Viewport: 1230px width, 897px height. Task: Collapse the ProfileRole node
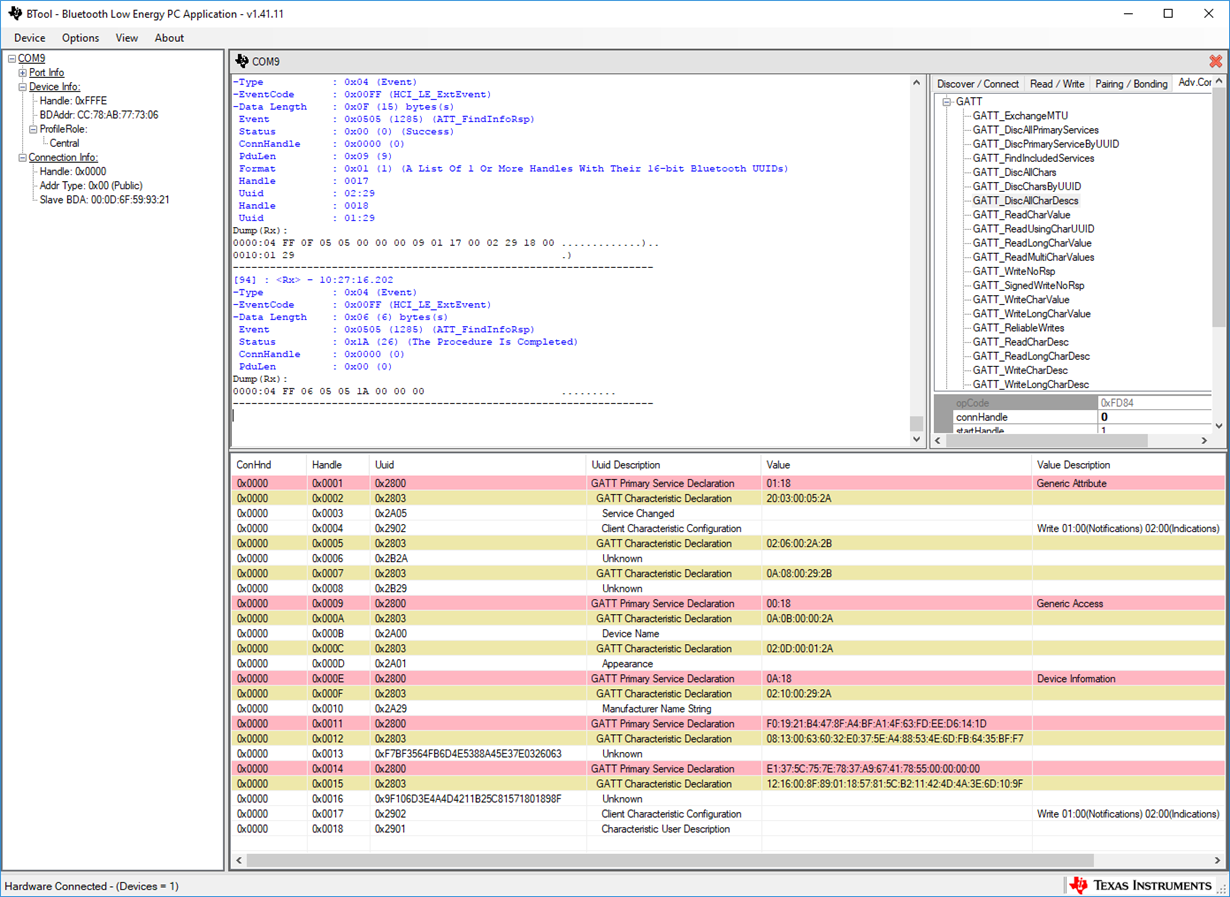[33, 129]
